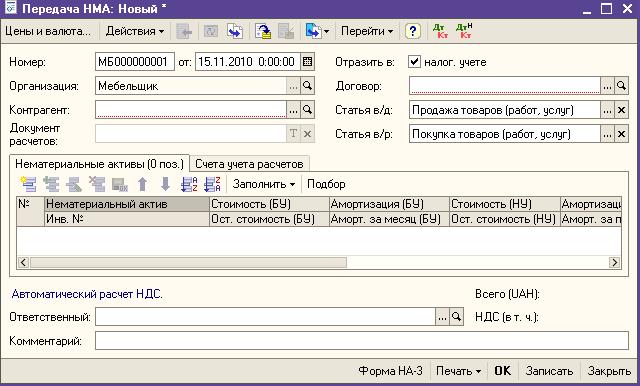640x386 pixels.
Task: Click the magnifier next to Договор field
Action: click(621, 86)
